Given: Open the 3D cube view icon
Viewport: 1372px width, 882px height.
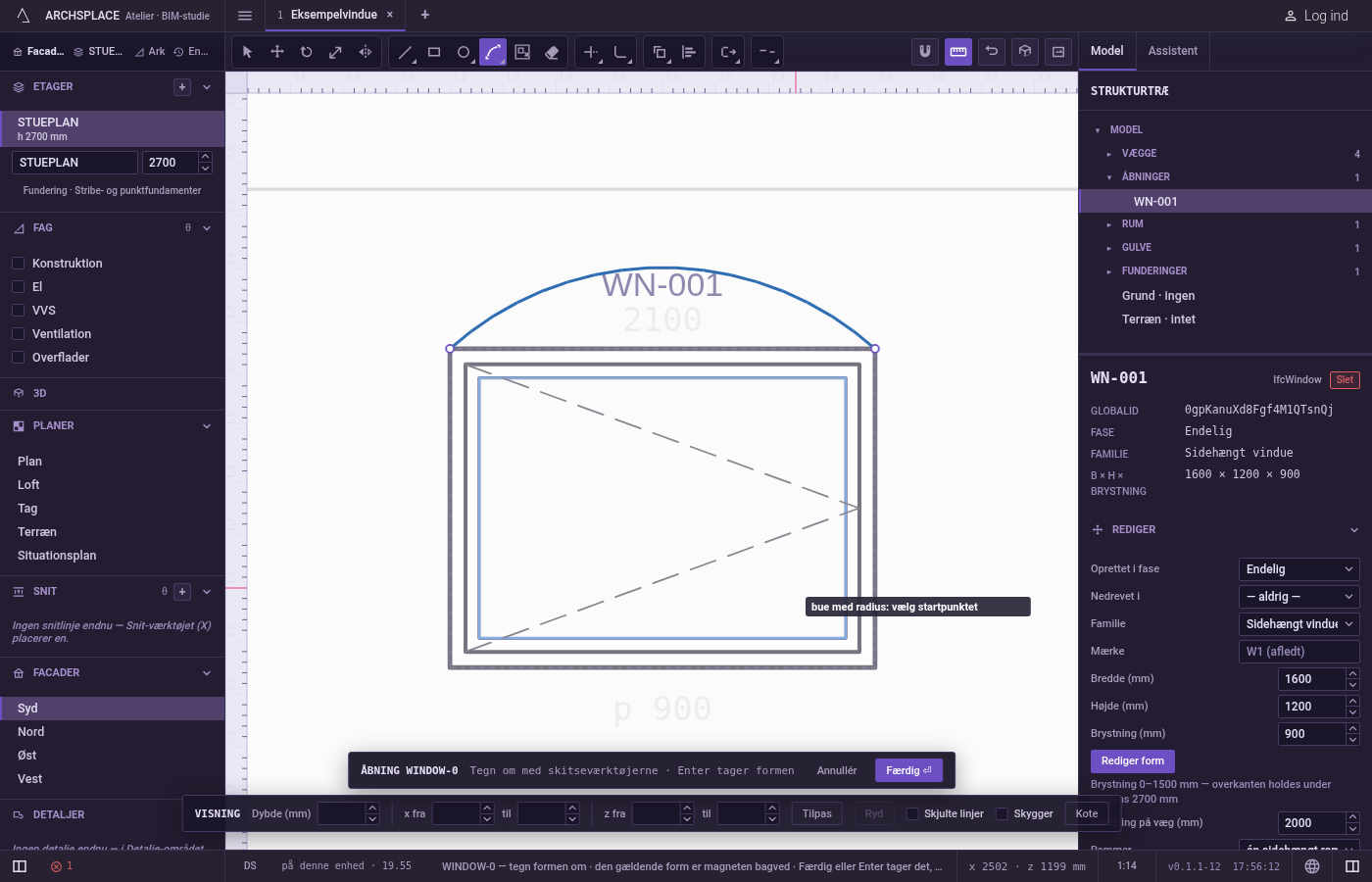Looking at the screenshot, I should point(1025,52).
